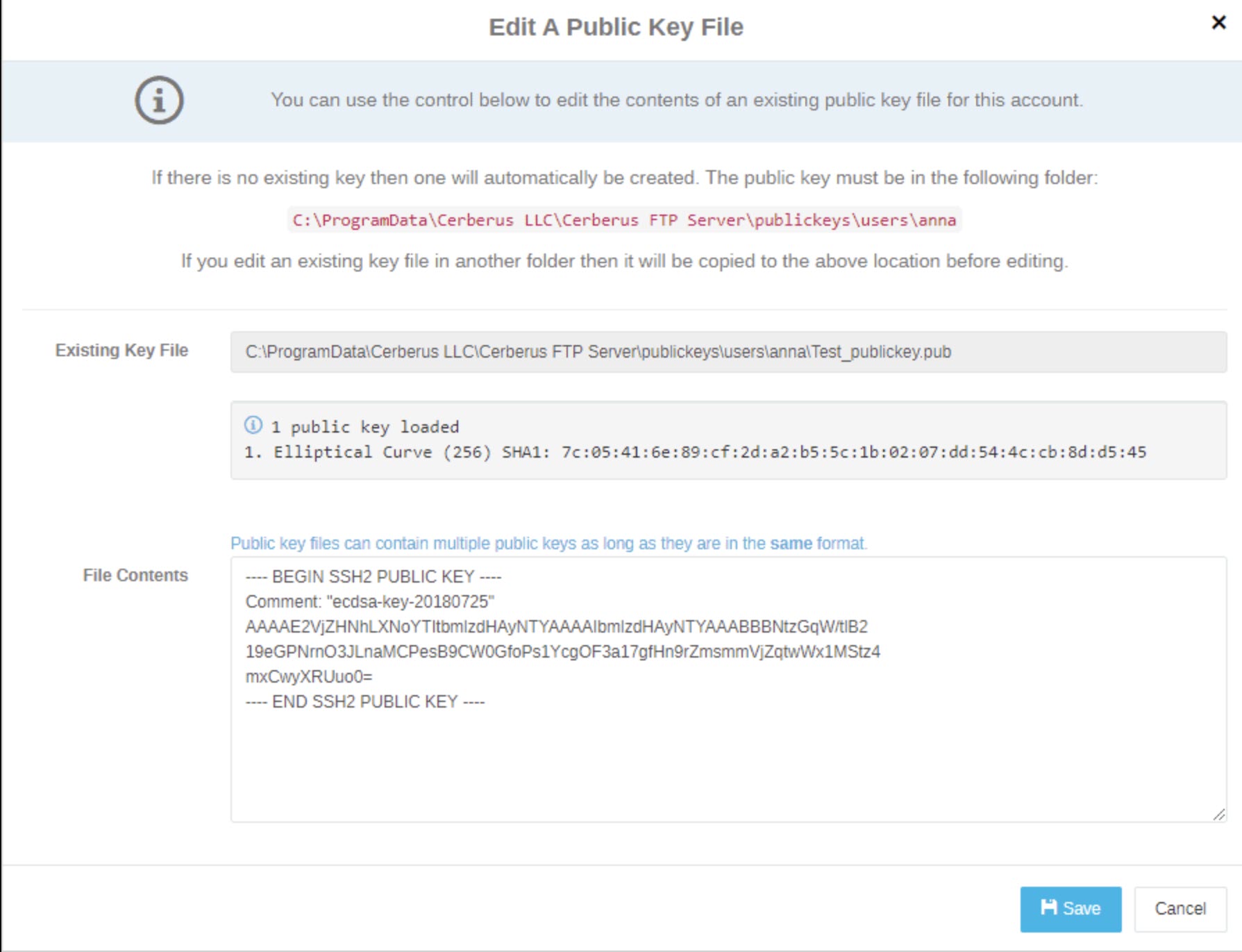Viewport: 1242px width, 952px height.
Task: Click the Existing Key File path field
Action: [x=728, y=352]
